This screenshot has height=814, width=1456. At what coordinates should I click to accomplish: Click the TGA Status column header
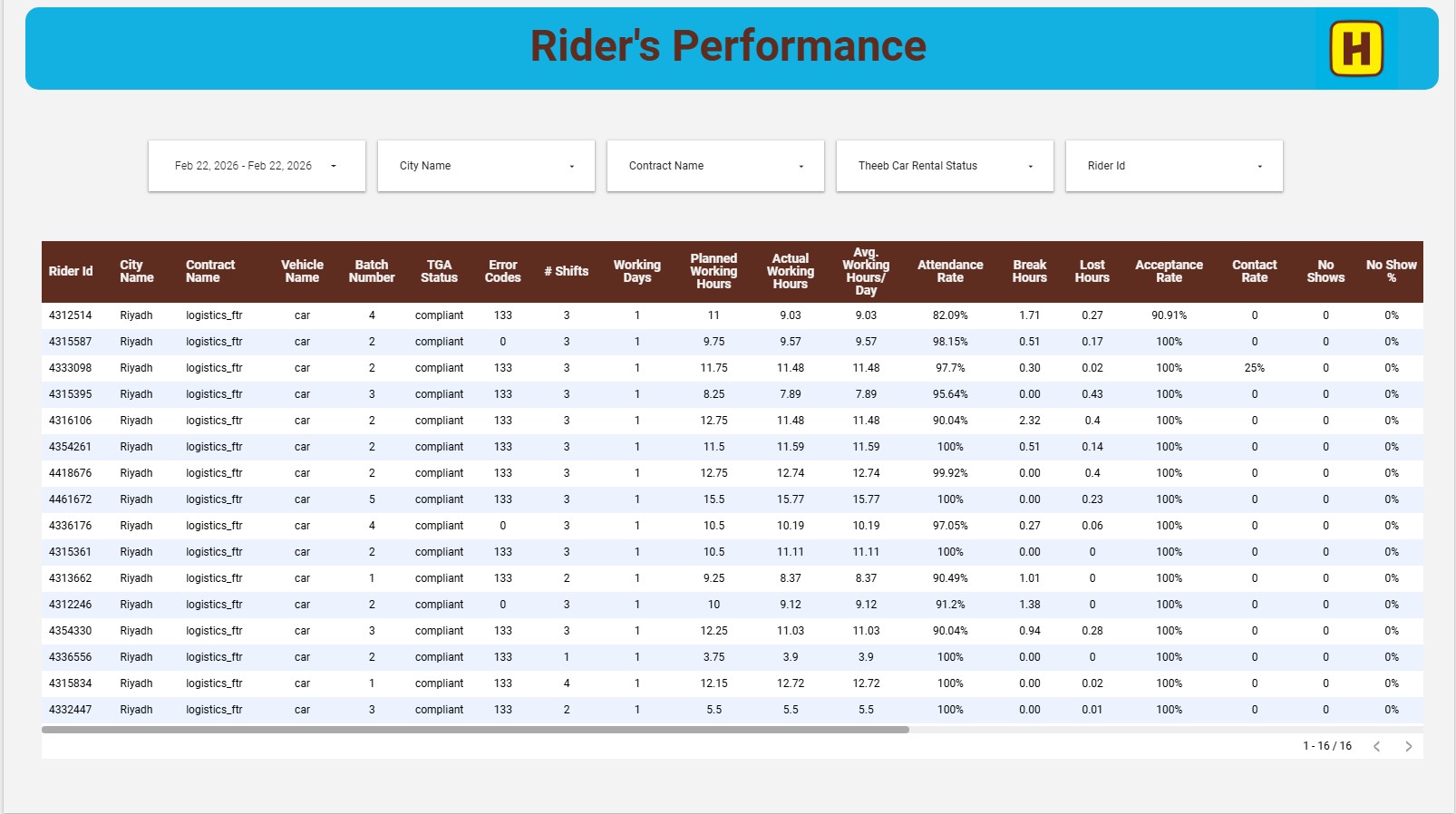tap(439, 271)
